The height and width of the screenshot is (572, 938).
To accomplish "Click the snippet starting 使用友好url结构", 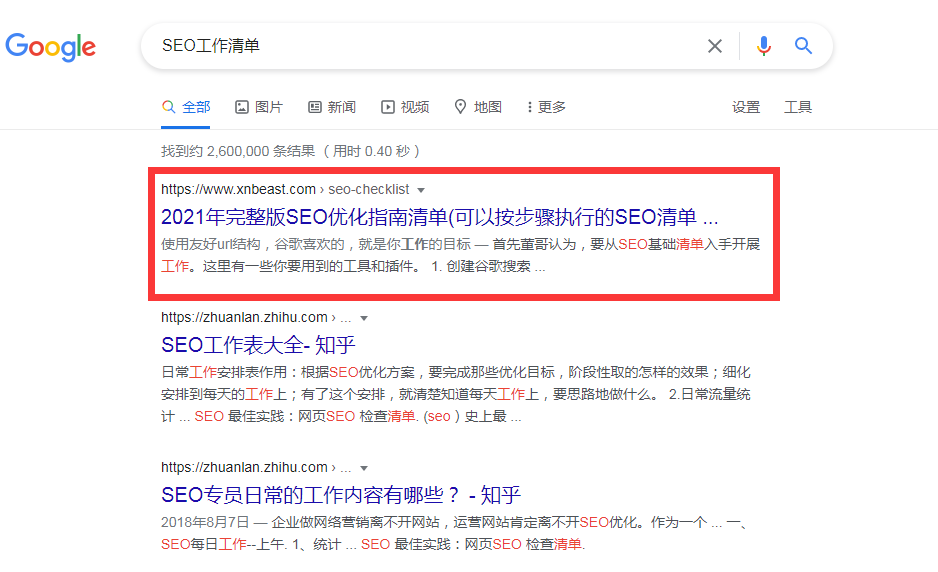I will pyautogui.click(x=461, y=255).
